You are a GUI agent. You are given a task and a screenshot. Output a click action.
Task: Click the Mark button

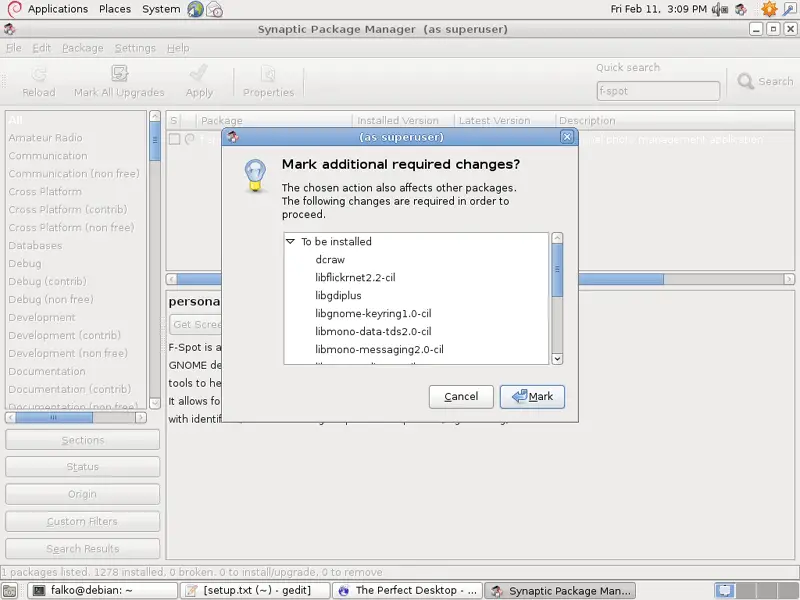pyautogui.click(x=532, y=396)
